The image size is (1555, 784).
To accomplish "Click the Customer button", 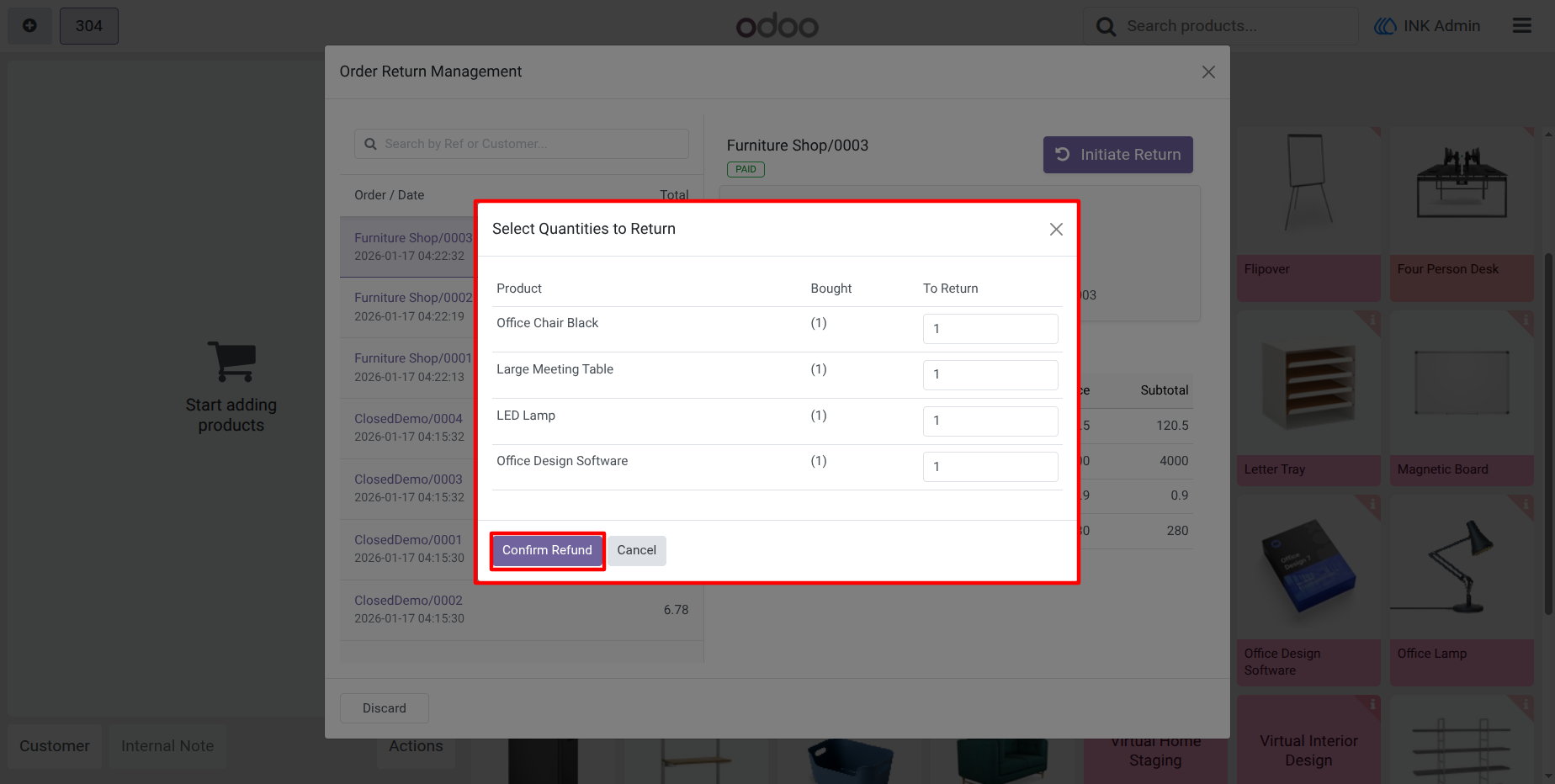I will (55, 746).
